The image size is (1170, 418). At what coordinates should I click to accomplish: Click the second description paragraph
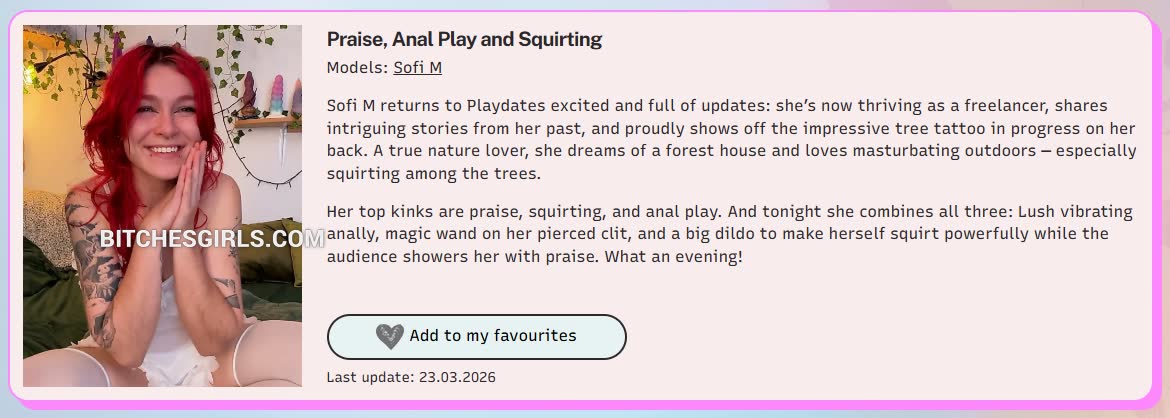click(730, 233)
